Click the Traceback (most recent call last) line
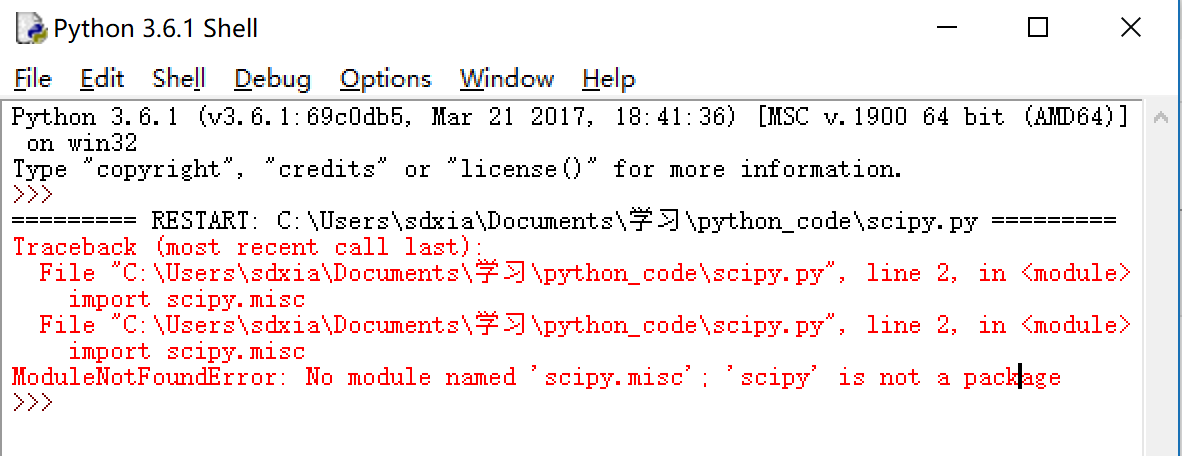Viewport: 1182px width, 456px height. tap(248, 247)
